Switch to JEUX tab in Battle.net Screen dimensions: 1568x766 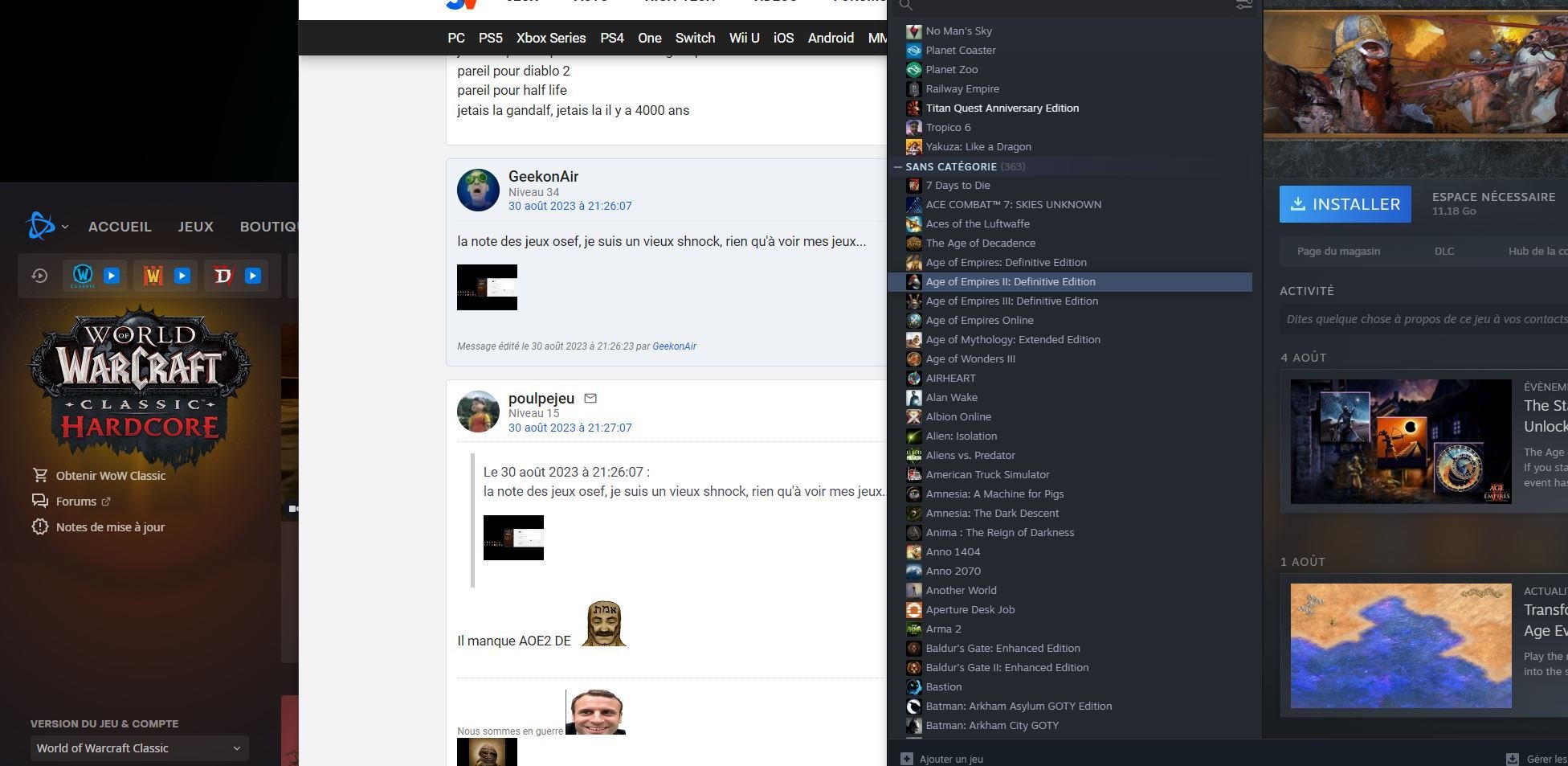(x=195, y=227)
